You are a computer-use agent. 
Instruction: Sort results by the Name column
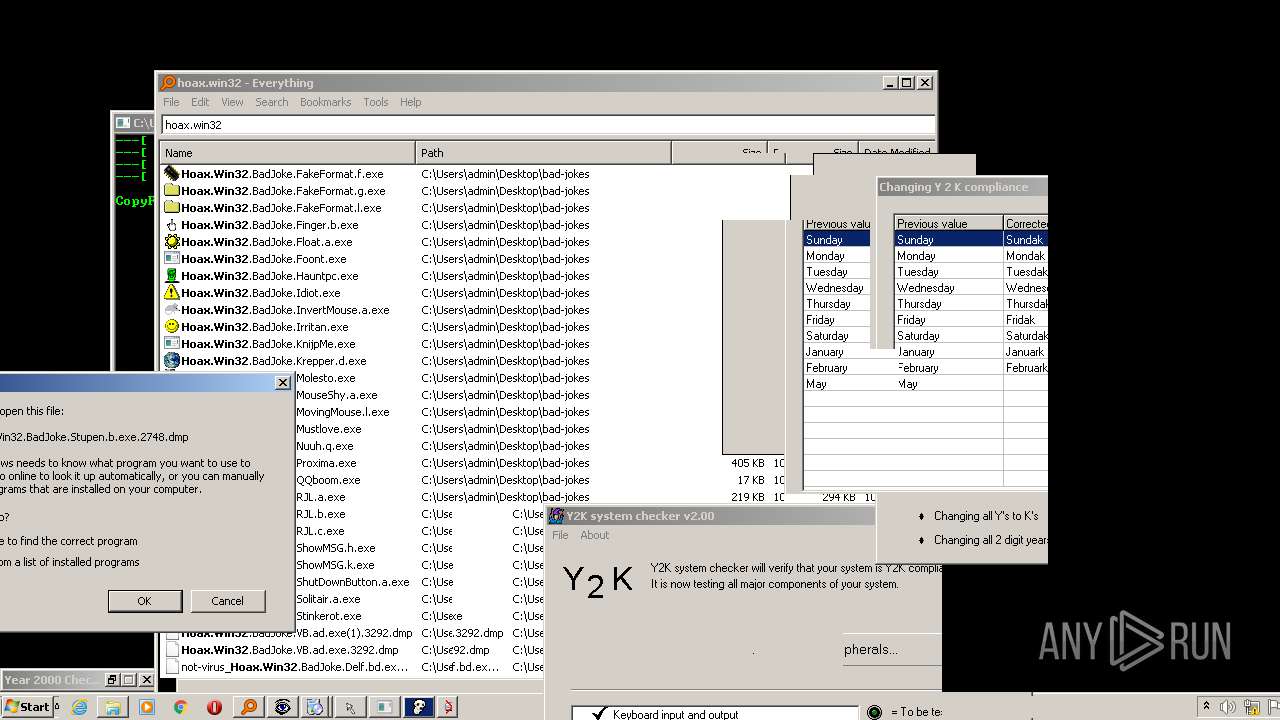coord(288,153)
